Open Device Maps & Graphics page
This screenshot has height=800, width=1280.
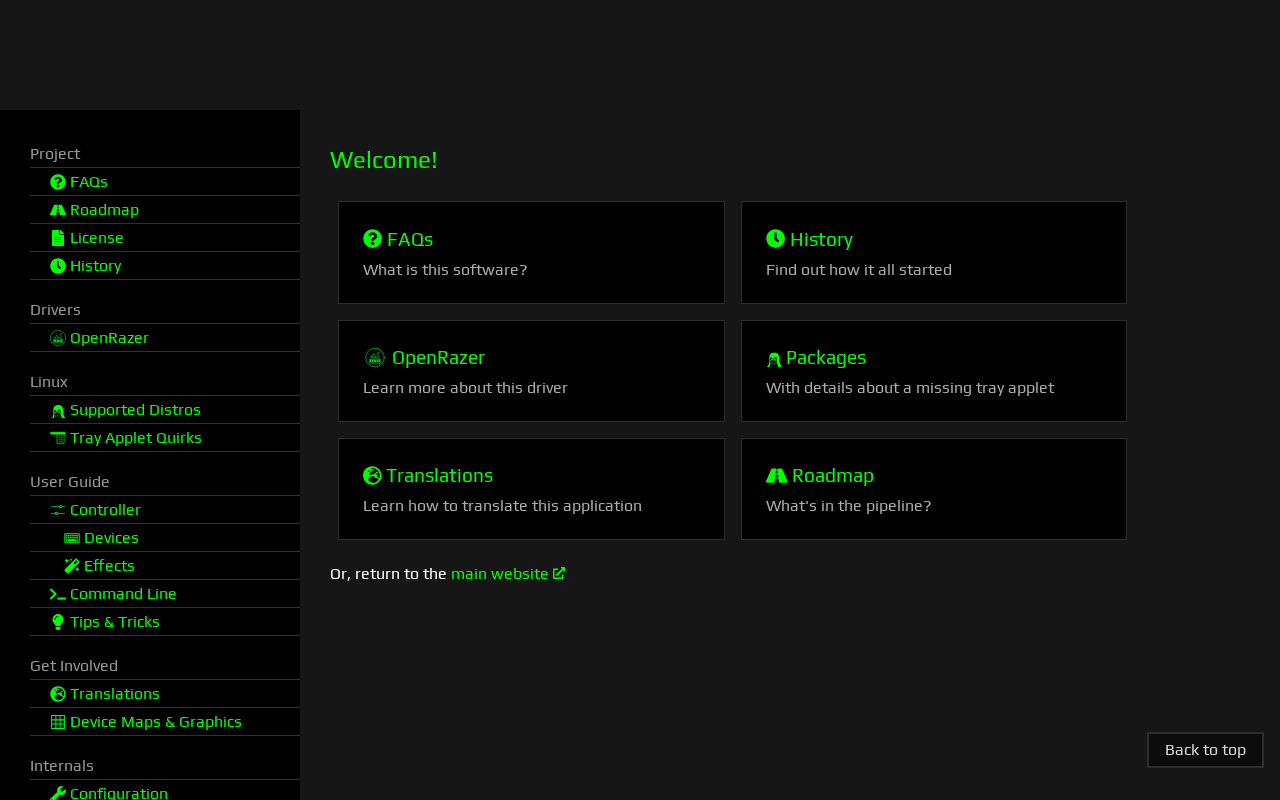pos(165,722)
